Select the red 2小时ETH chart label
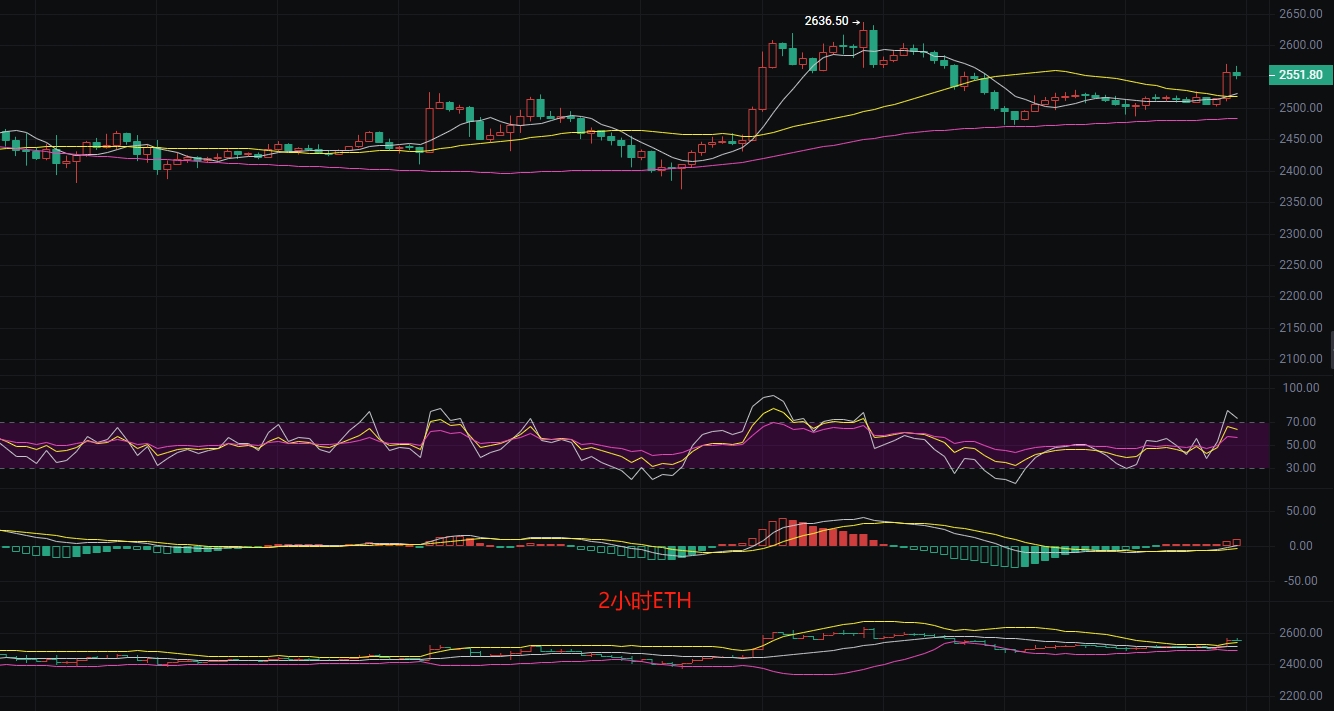This screenshot has width=1334, height=711. (x=645, y=601)
